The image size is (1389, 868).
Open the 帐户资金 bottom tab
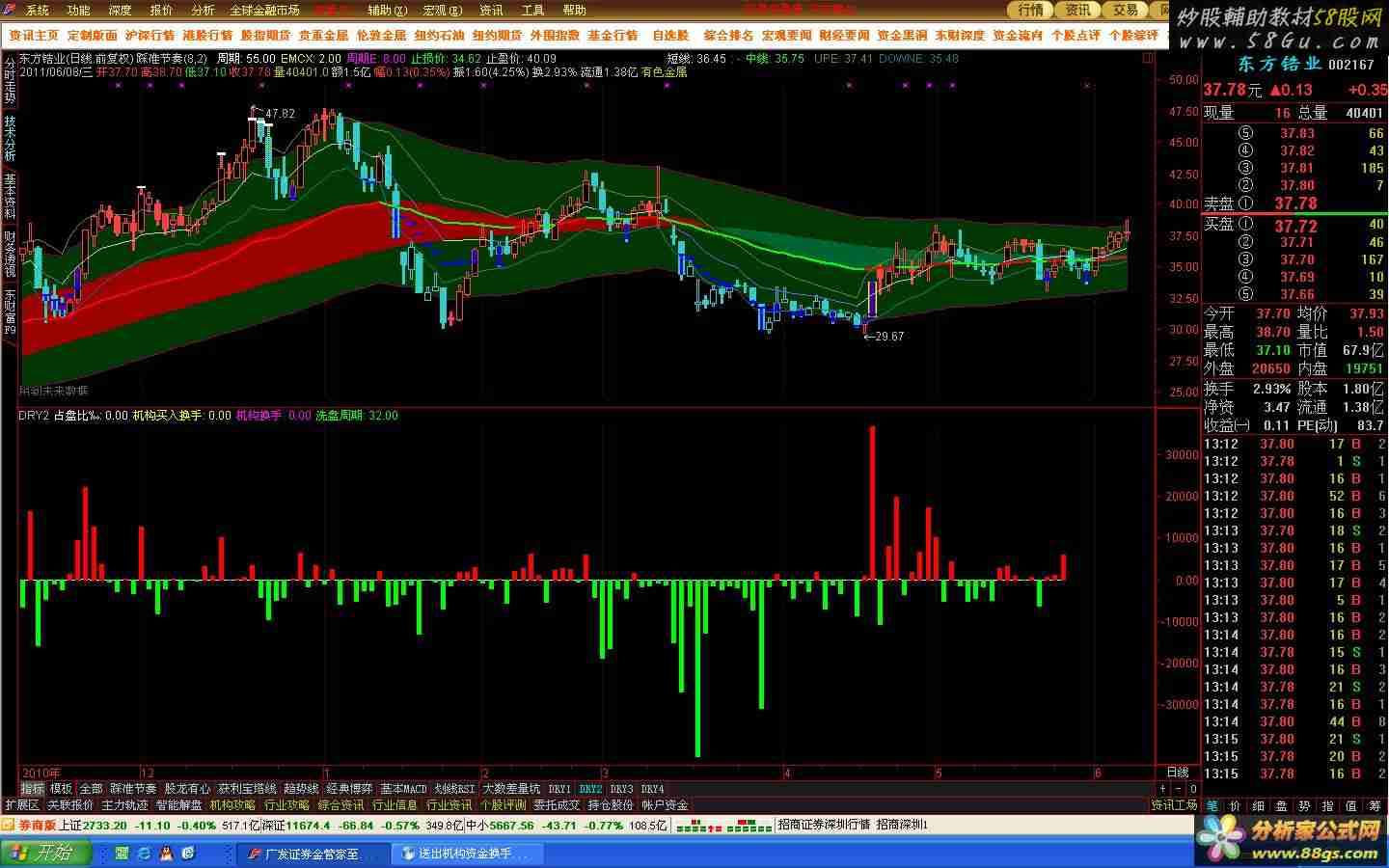[665, 804]
